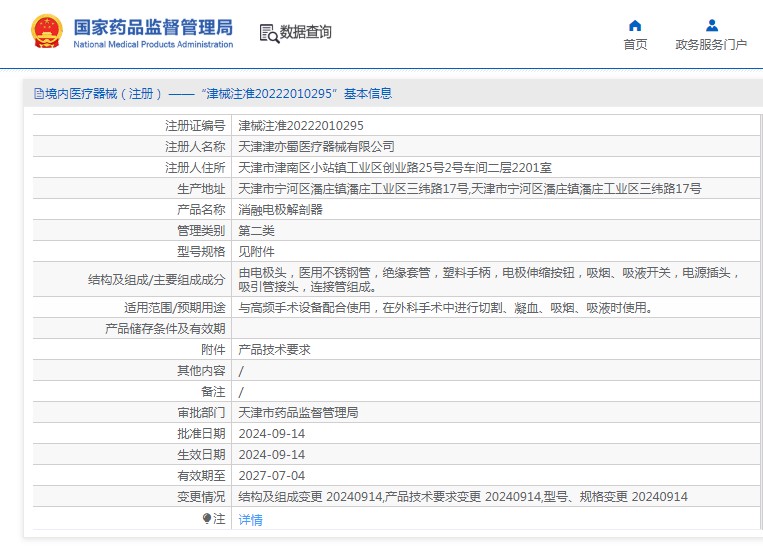The width and height of the screenshot is (763, 547).
Task: Click the 产品储存条件及有效期 row label
Action: (165, 328)
